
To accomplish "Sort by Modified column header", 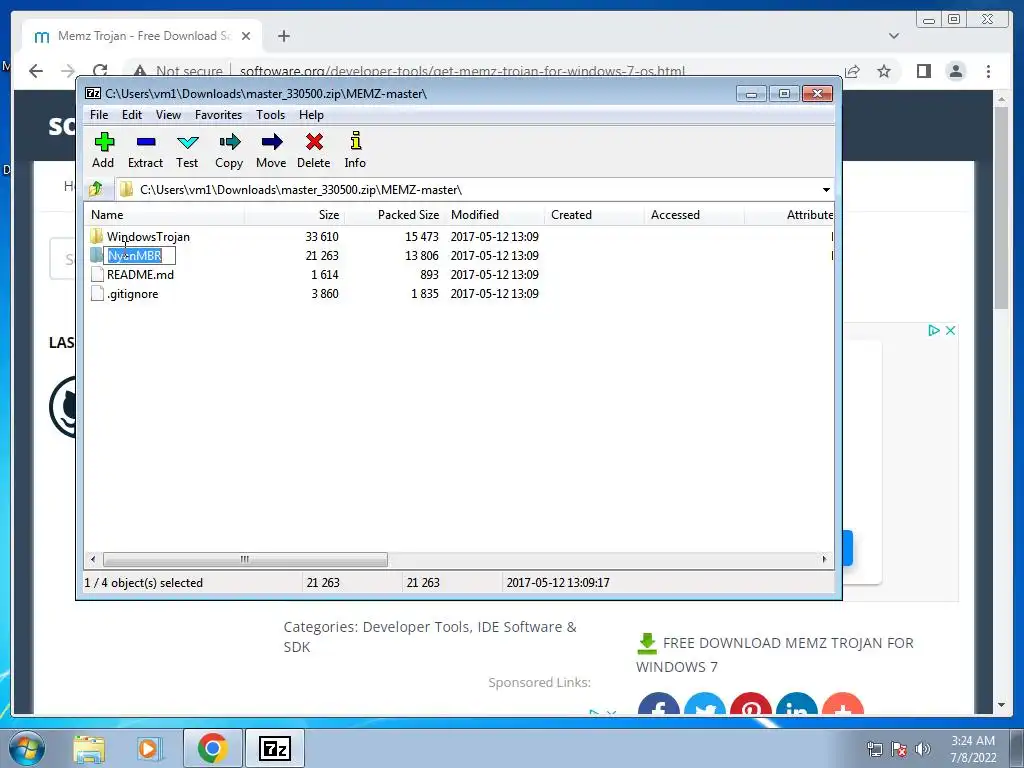I will (x=494, y=215).
